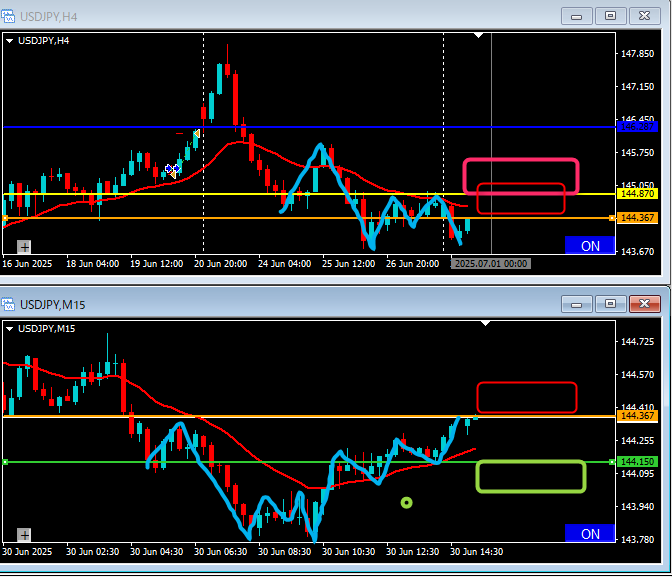The height and width of the screenshot is (577, 672).
Task: Click the 147.850 price scale value
Action: pyautogui.click(x=637, y=54)
